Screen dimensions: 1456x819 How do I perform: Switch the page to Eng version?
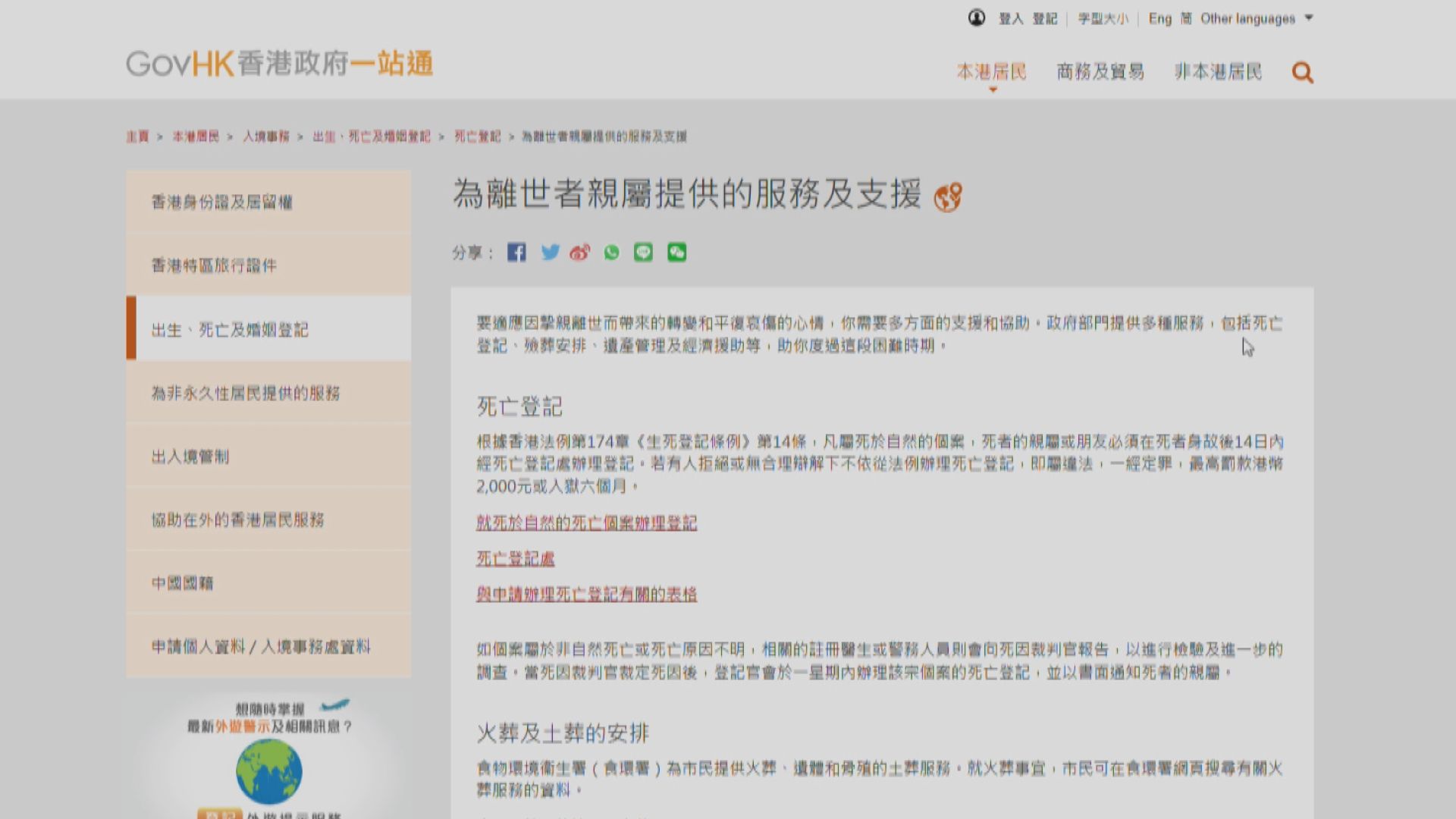pos(1163,18)
